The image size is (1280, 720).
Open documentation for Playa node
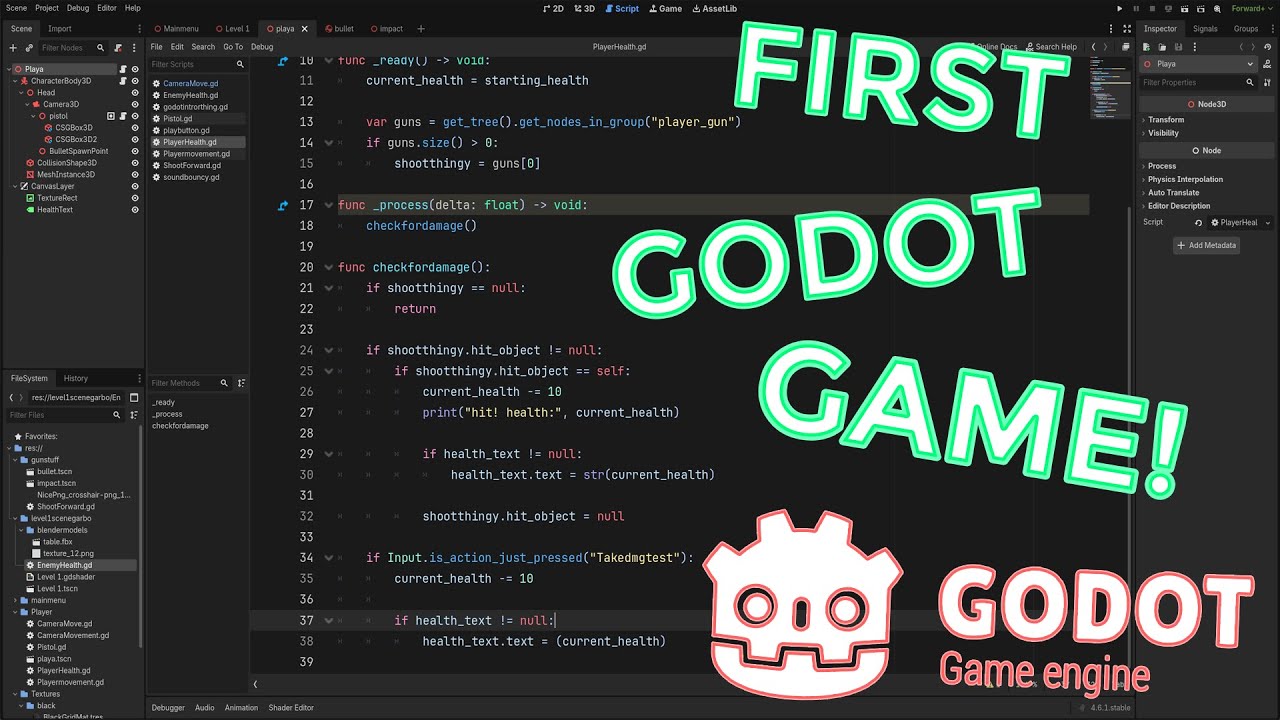pyautogui.click(x=1268, y=64)
